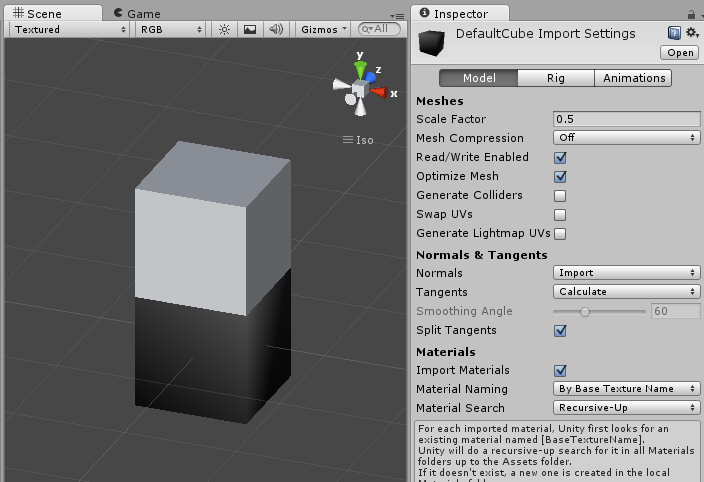Click the Smoothing Angle slider
This screenshot has height=482, width=704.
click(599, 312)
